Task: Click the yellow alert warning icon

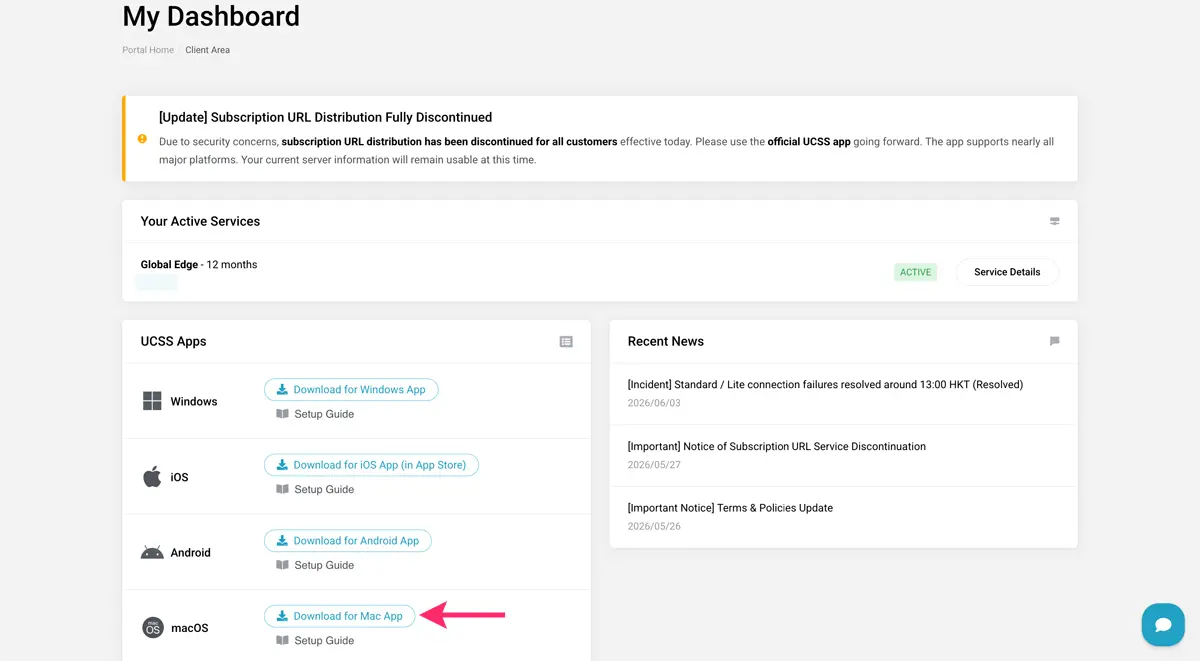Action: pyautogui.click(x=142, y=139)
